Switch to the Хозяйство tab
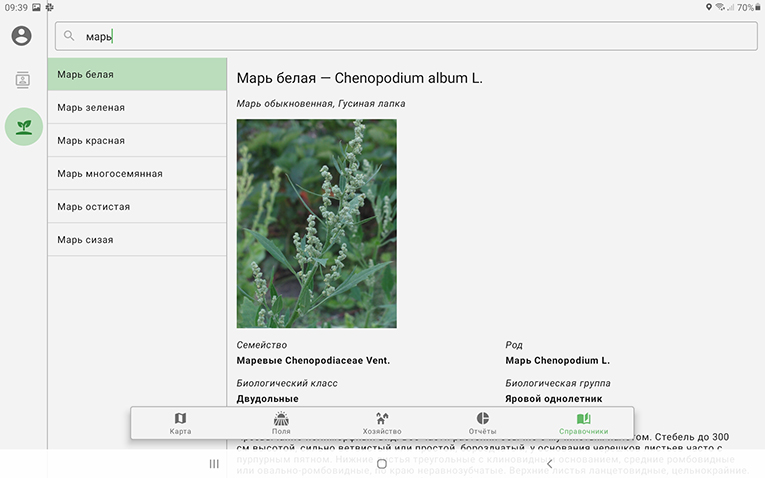This screenshot has width=765, height=478. tap(382, 423)
